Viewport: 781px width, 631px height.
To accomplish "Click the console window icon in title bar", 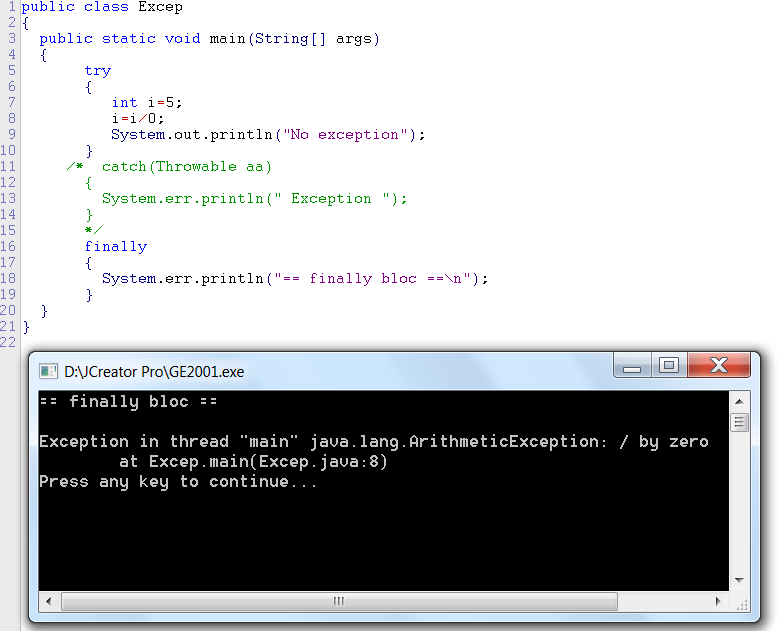I will pyautogui.click(x=48, y=371).
